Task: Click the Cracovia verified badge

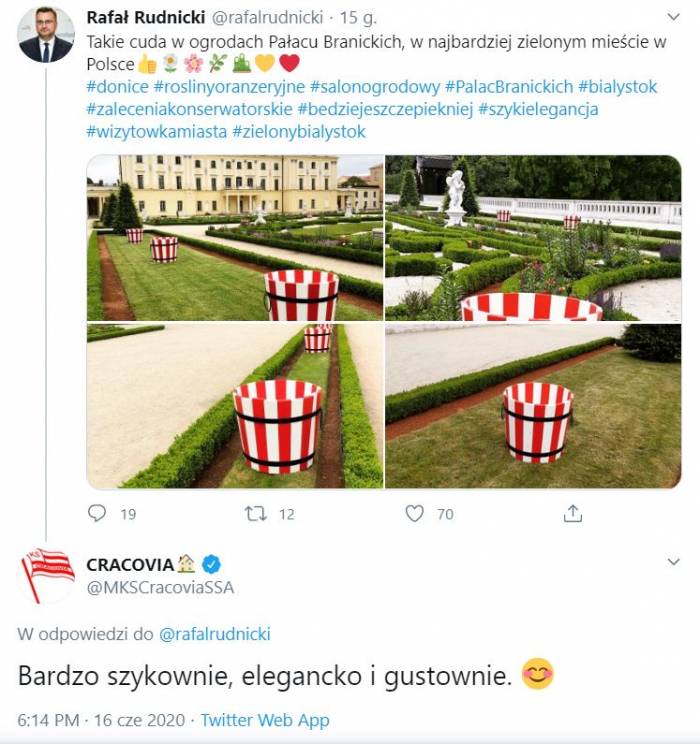Action: tap(211, 564)
